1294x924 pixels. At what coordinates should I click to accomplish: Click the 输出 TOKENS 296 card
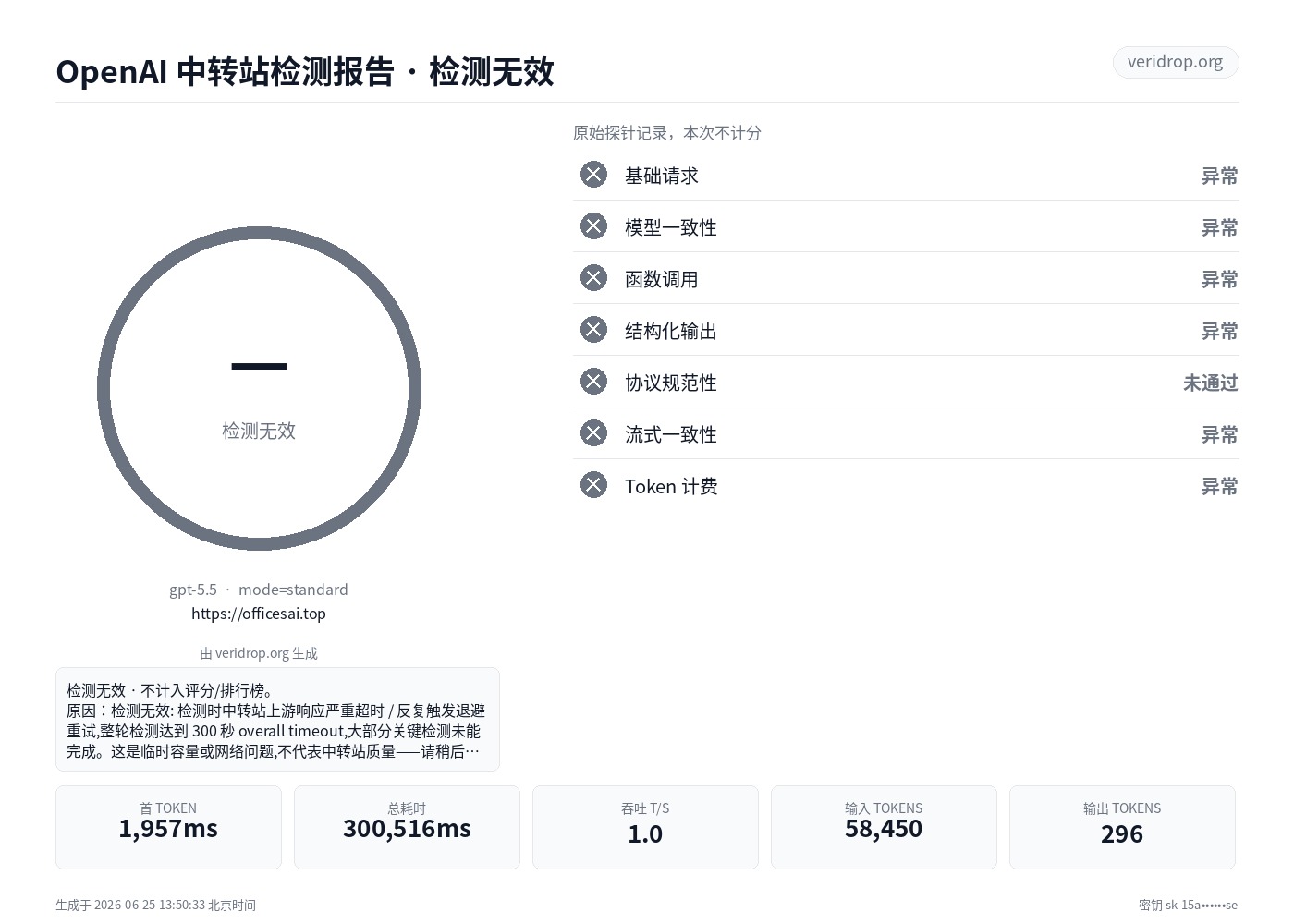[1122, 827]
